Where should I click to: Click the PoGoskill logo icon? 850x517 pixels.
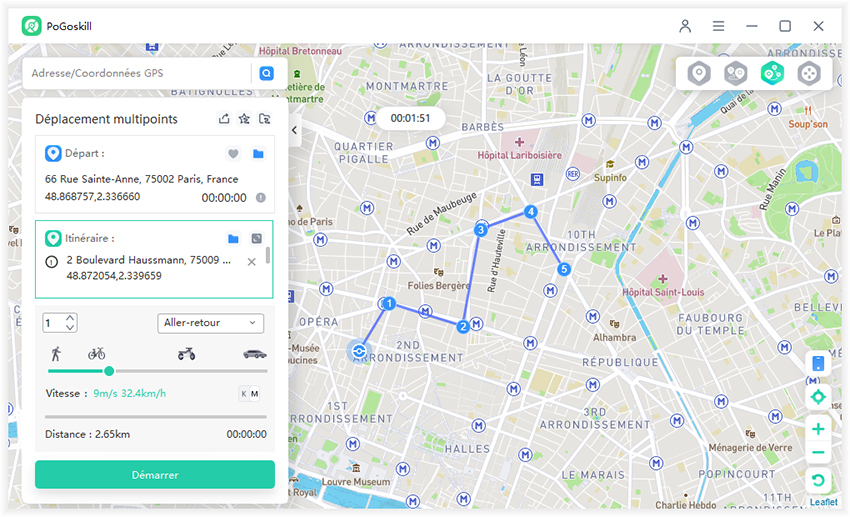[x=31, y=26]
